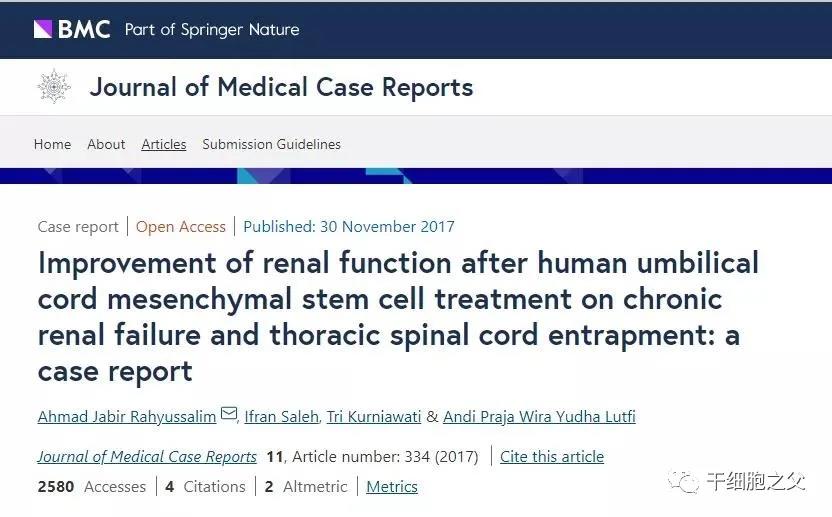This screenshot has width=832, height=517.
Task: Open Submission Guidelines page
Action: (x=271, y=144)
